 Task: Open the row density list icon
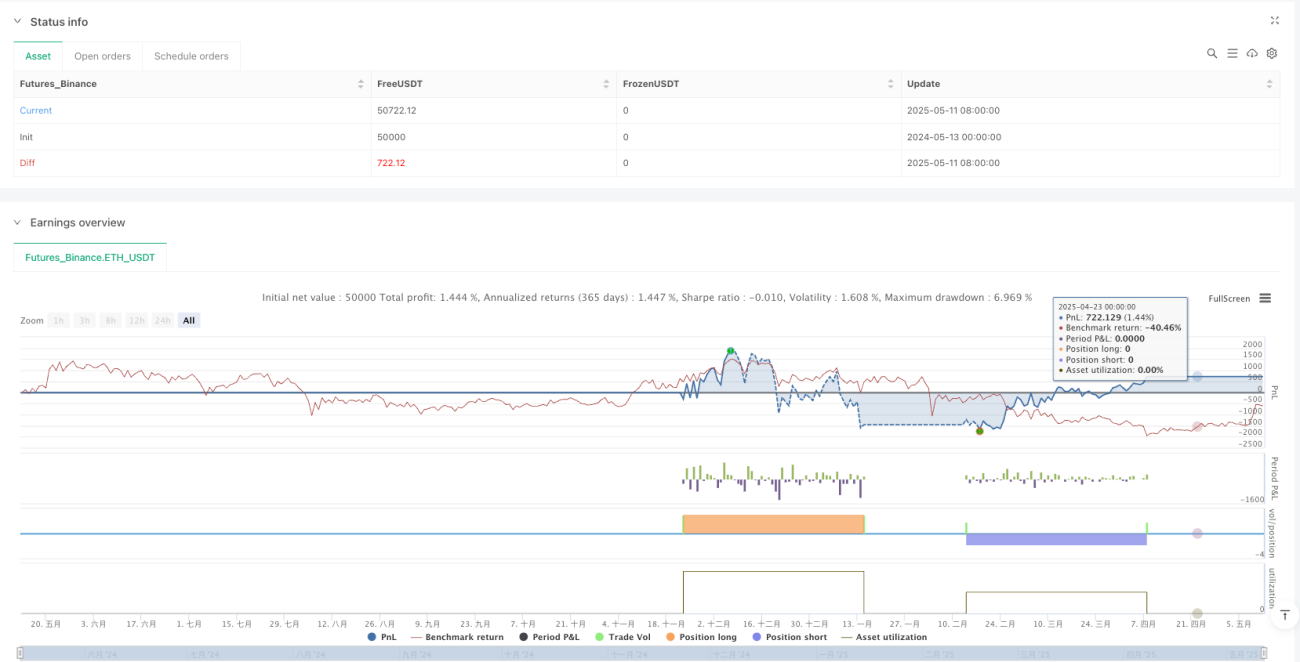[1232, 53]
